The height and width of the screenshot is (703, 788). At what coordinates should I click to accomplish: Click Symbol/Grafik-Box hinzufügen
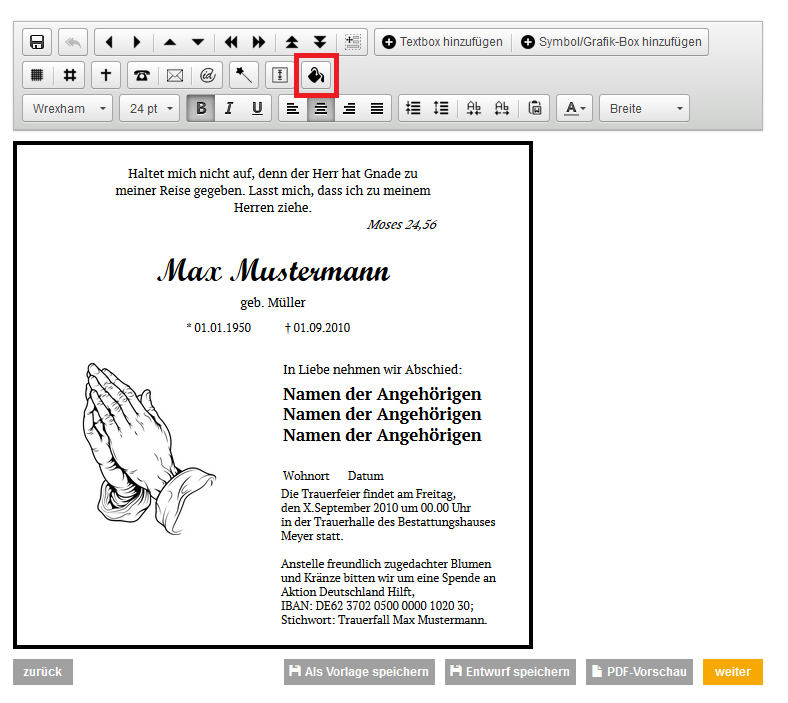click(x=611, y=42)
